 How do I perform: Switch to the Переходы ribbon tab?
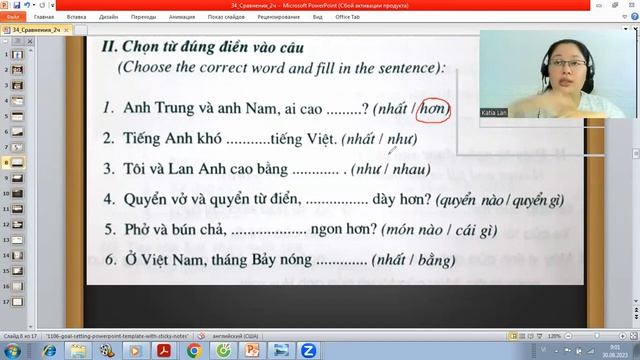point(143,17)
